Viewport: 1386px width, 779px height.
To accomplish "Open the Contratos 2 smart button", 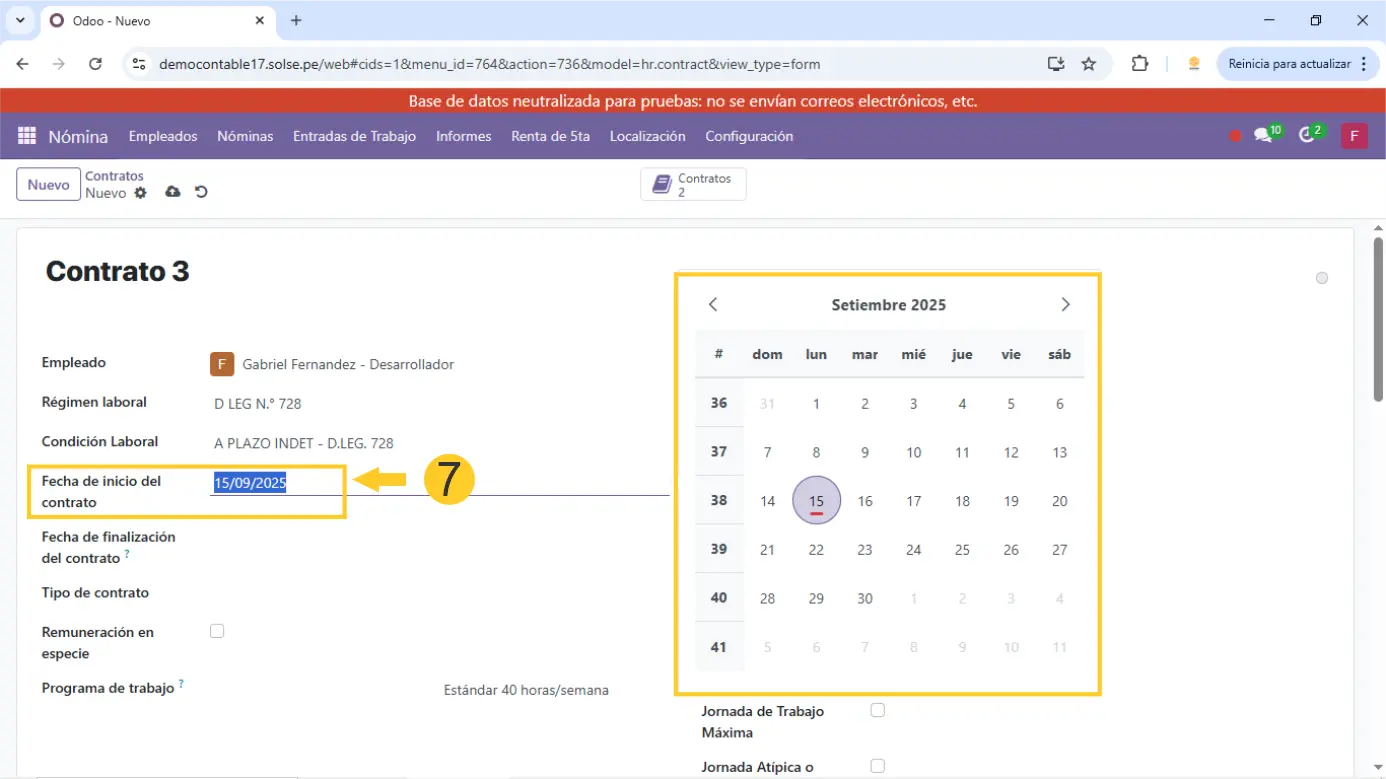I will pos(693,185).
